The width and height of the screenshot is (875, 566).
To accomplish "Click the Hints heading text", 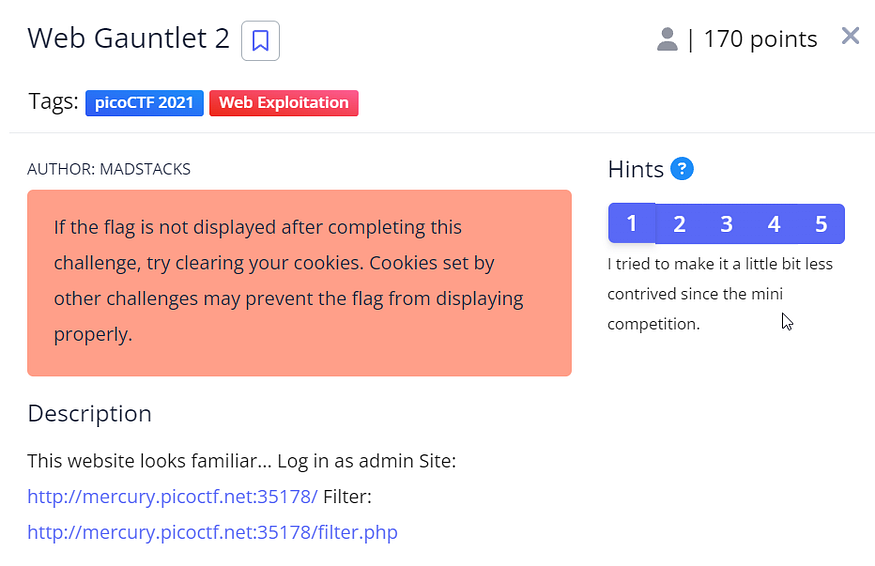I will 635,169.
